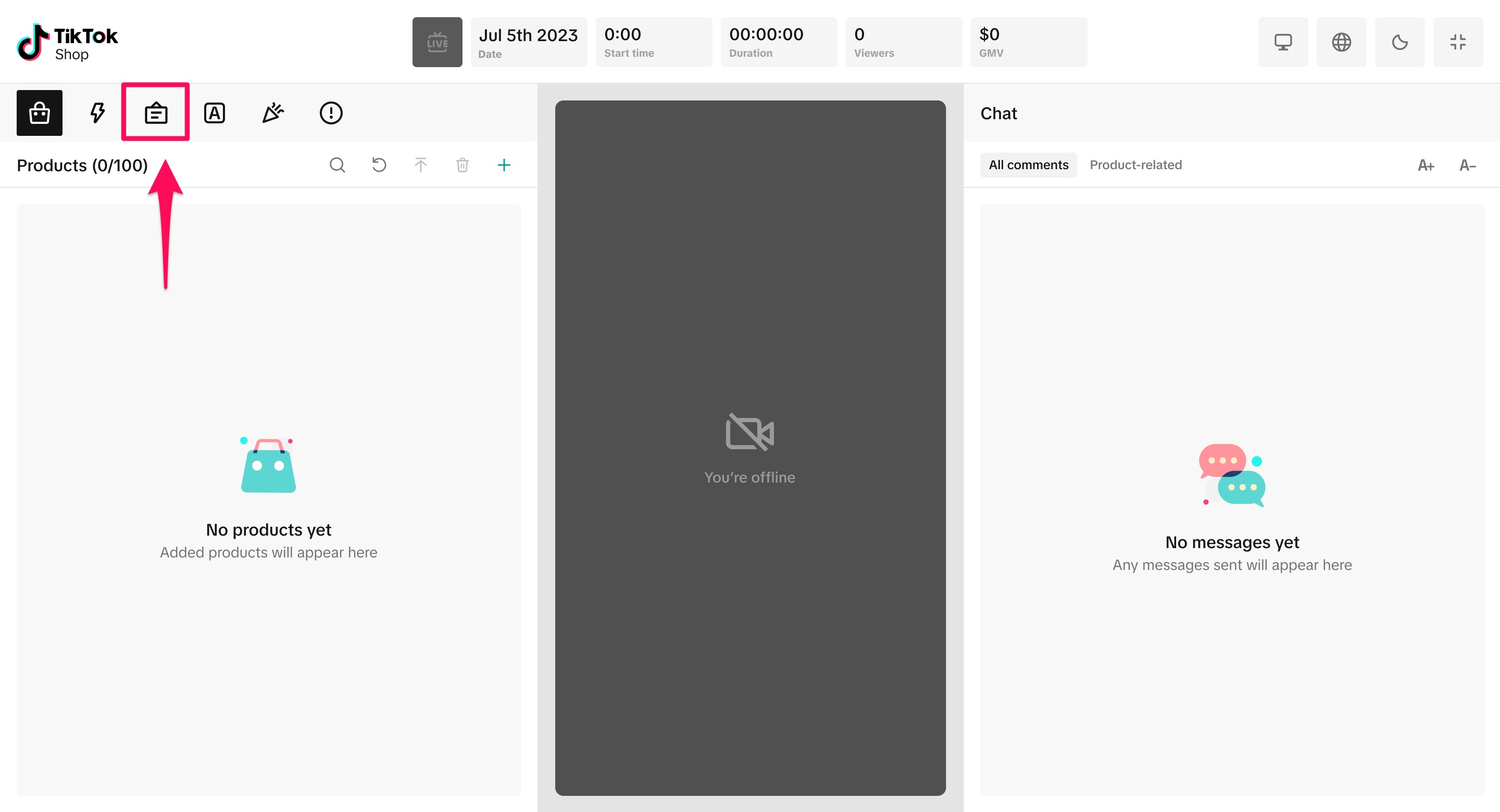Exit fullscreen with collapse arrows icon
1500x812 pixels.
1457,42
